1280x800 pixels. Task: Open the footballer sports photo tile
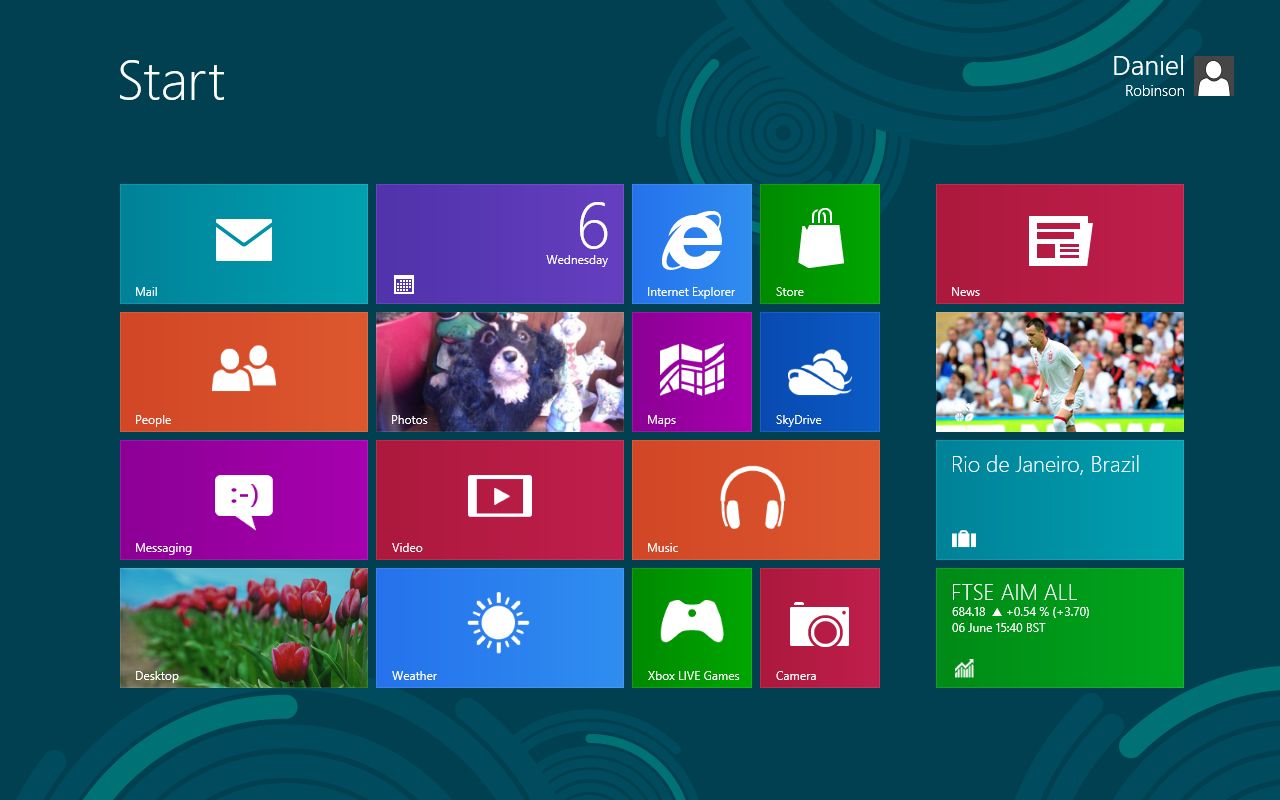point(1060,372)
